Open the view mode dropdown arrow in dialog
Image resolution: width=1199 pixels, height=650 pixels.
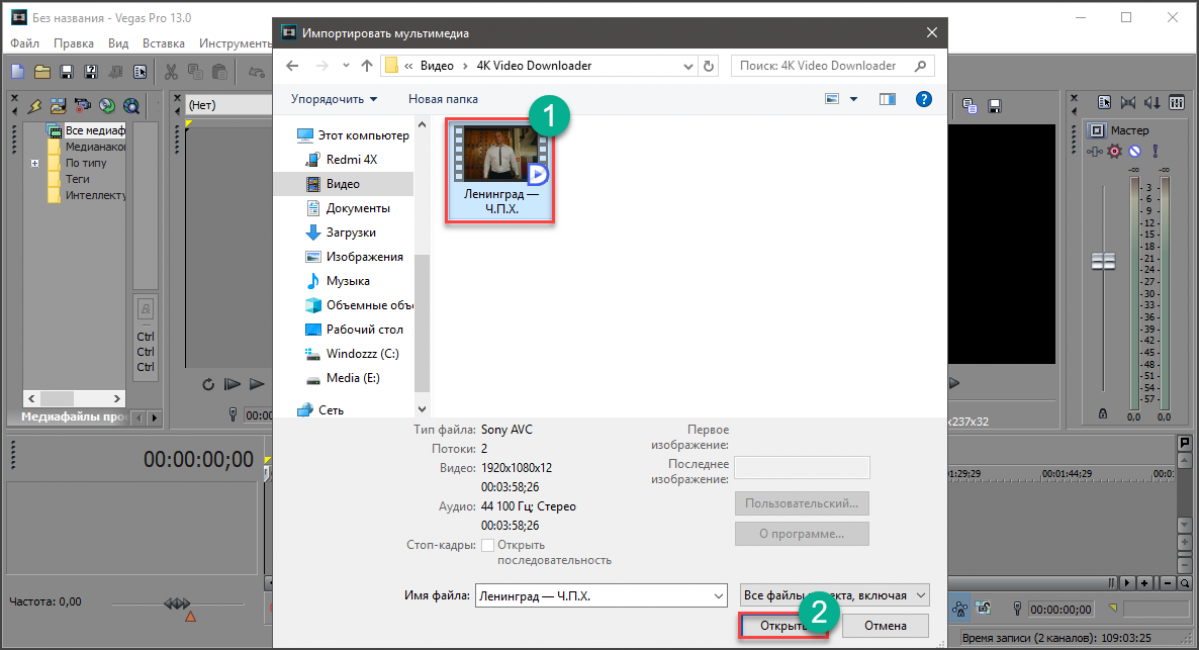point(853,99)
